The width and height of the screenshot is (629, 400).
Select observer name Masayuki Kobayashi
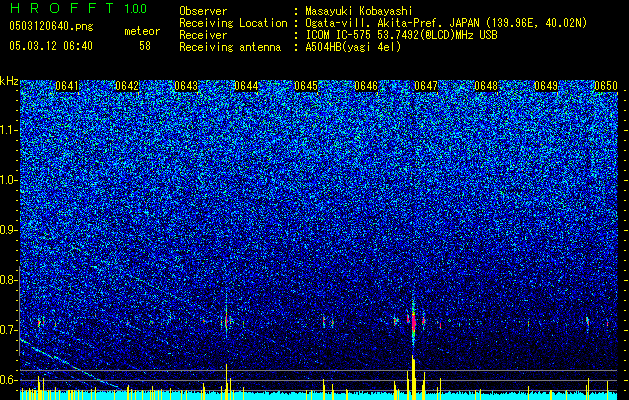point(359,11)
